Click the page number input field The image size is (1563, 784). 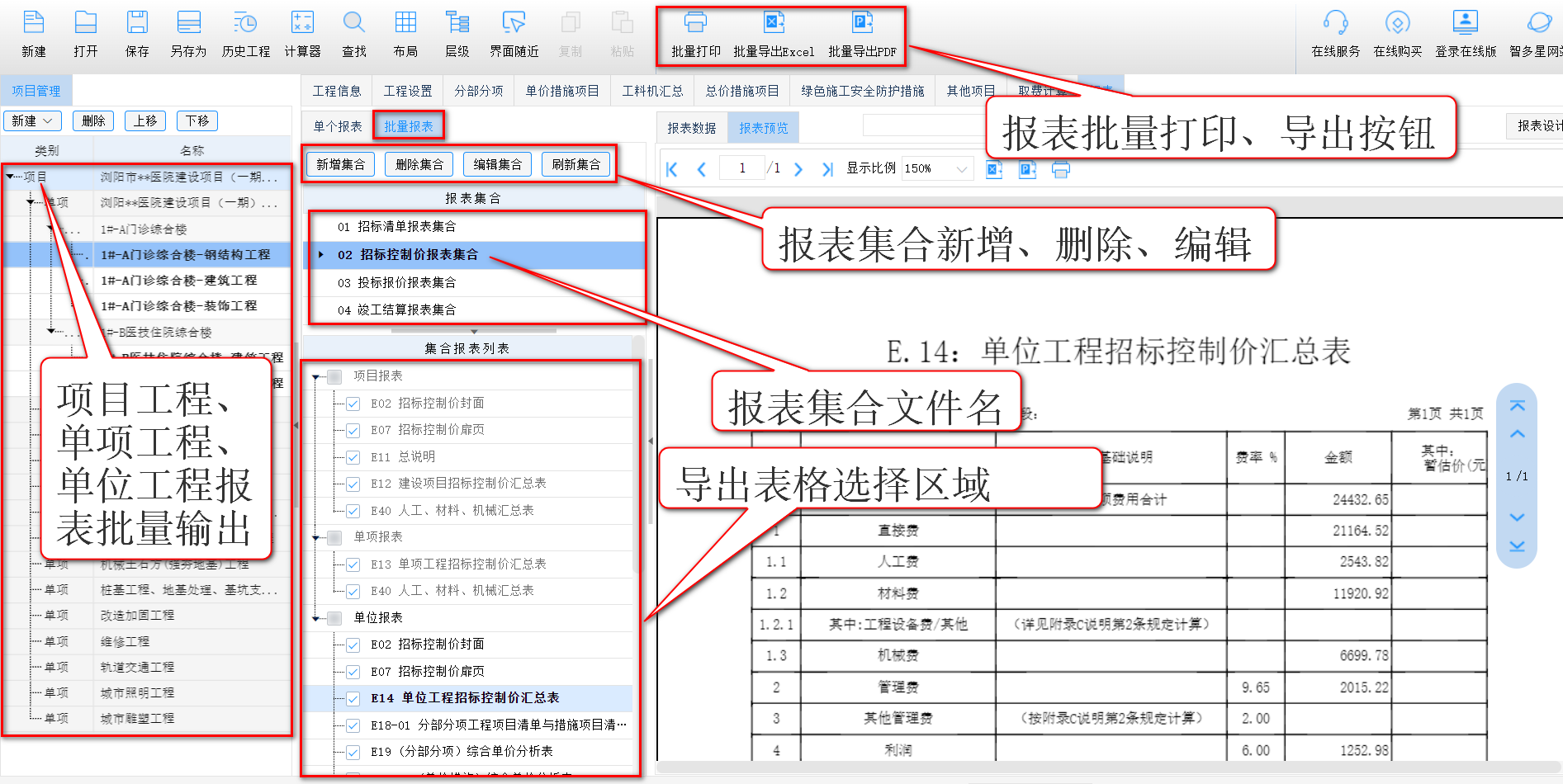741,168
